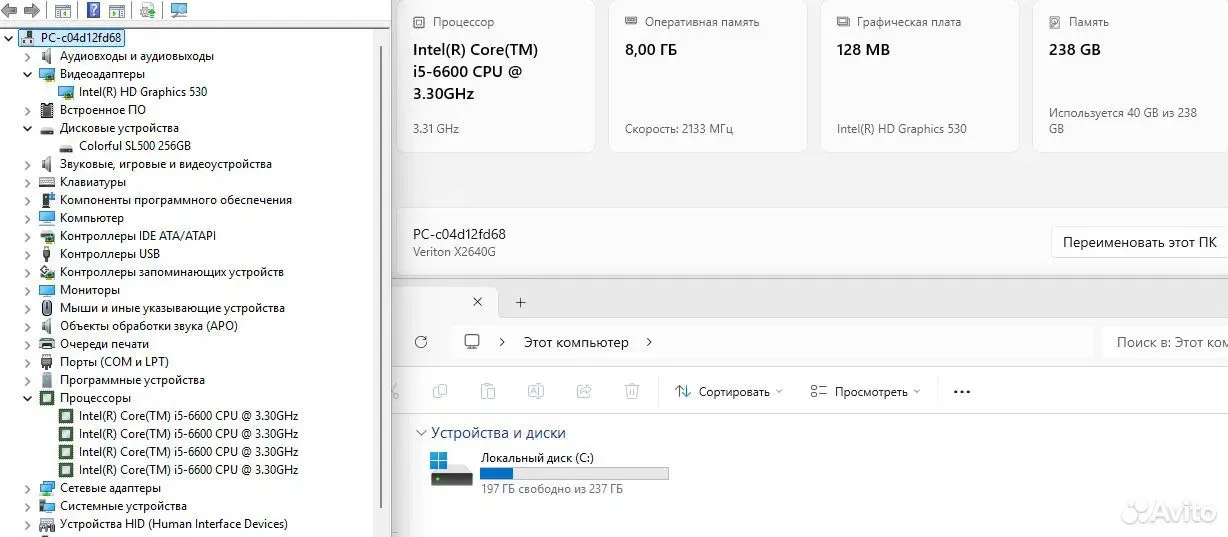Close the current Explorer tab
Screen dimensions: 1228x537
(x=477, y=301)
